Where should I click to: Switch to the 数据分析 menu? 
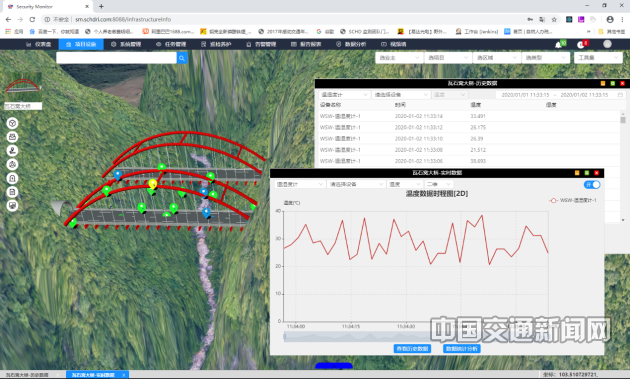tap(351, 44)
